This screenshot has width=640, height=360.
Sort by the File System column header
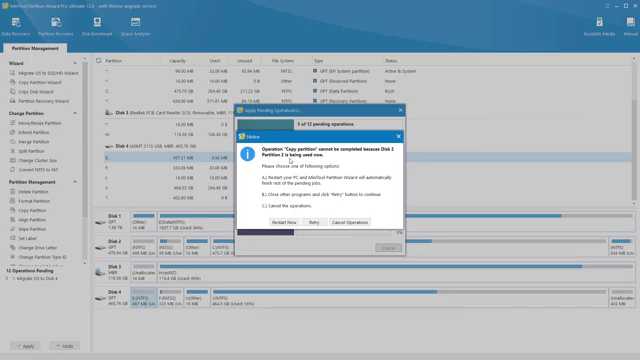tap(282, 60)
